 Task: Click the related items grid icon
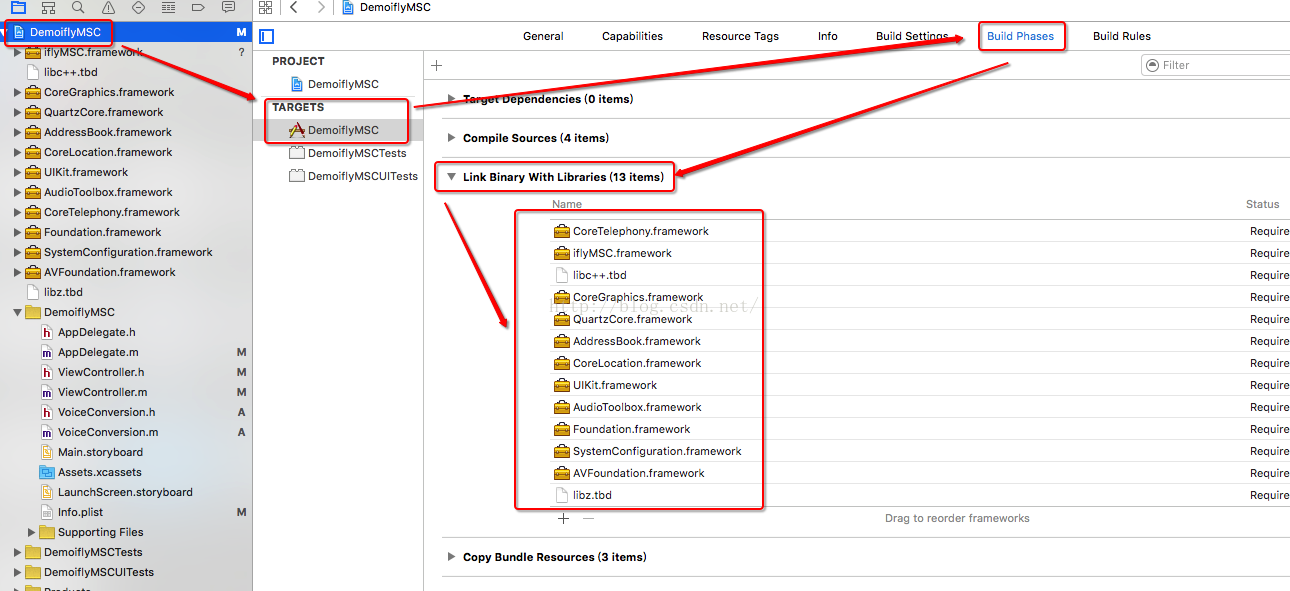click(266, 7)
